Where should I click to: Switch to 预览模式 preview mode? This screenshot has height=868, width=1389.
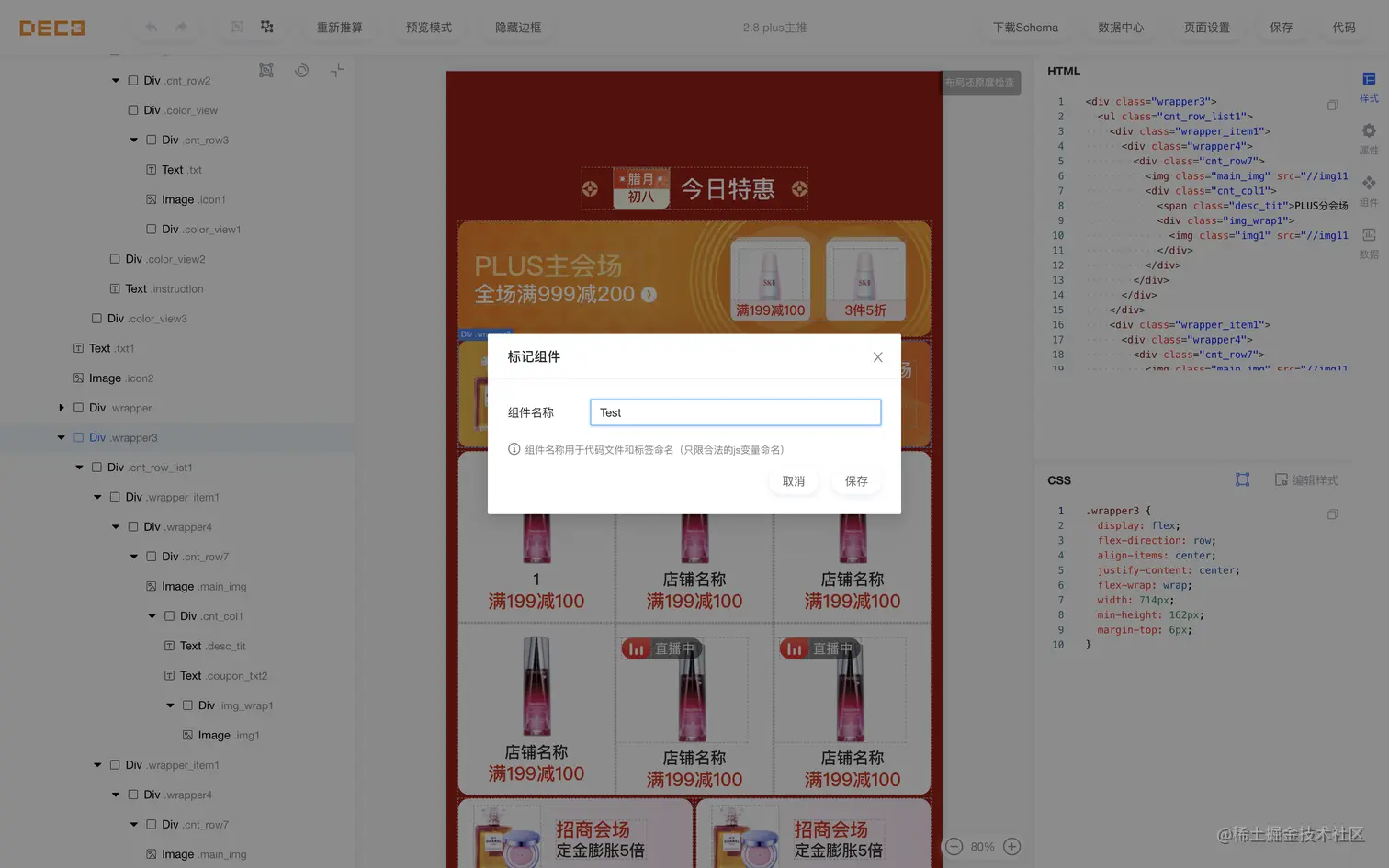[429, 28]
